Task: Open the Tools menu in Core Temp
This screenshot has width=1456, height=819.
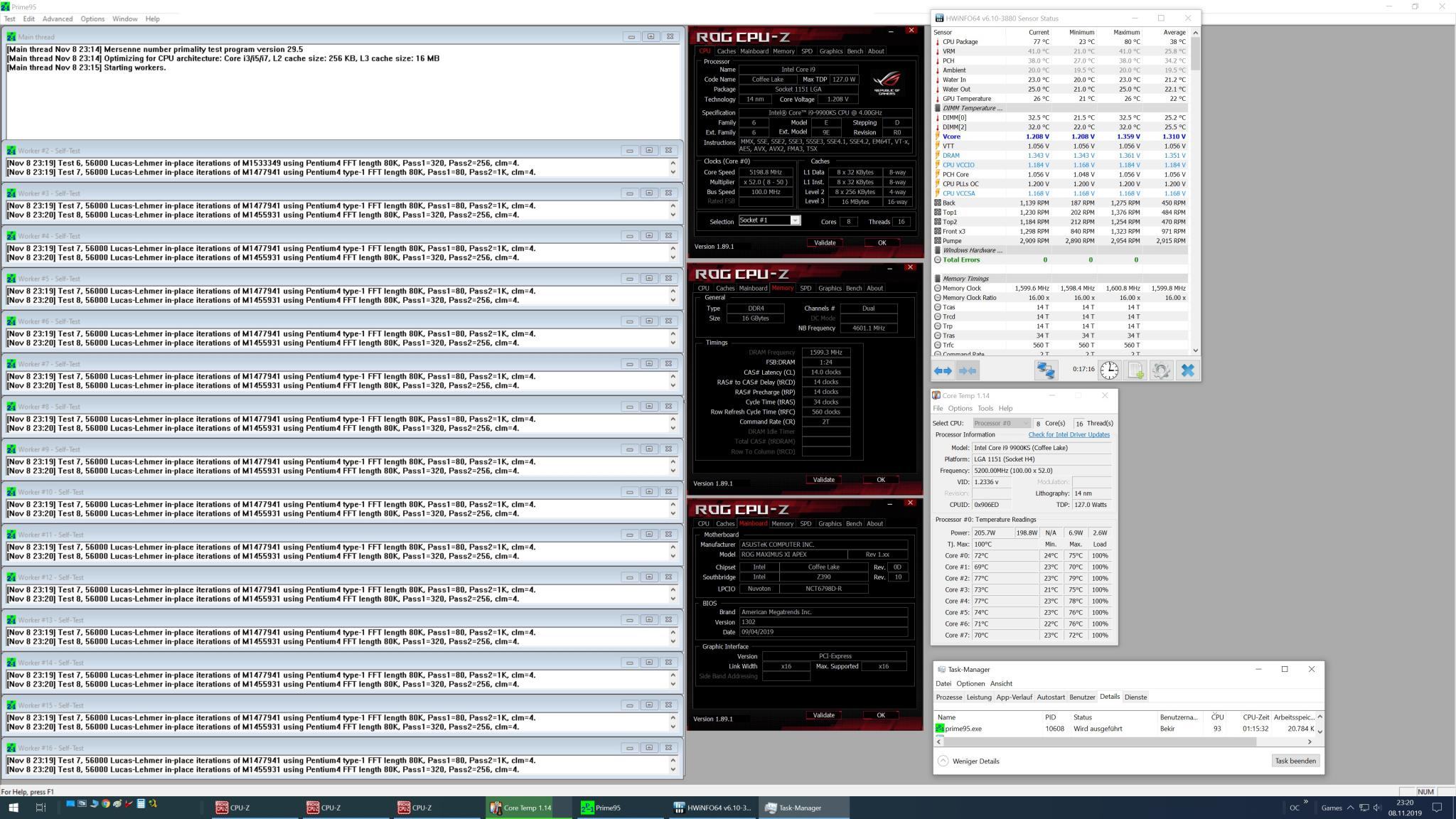Action: (x=985, y=408)
